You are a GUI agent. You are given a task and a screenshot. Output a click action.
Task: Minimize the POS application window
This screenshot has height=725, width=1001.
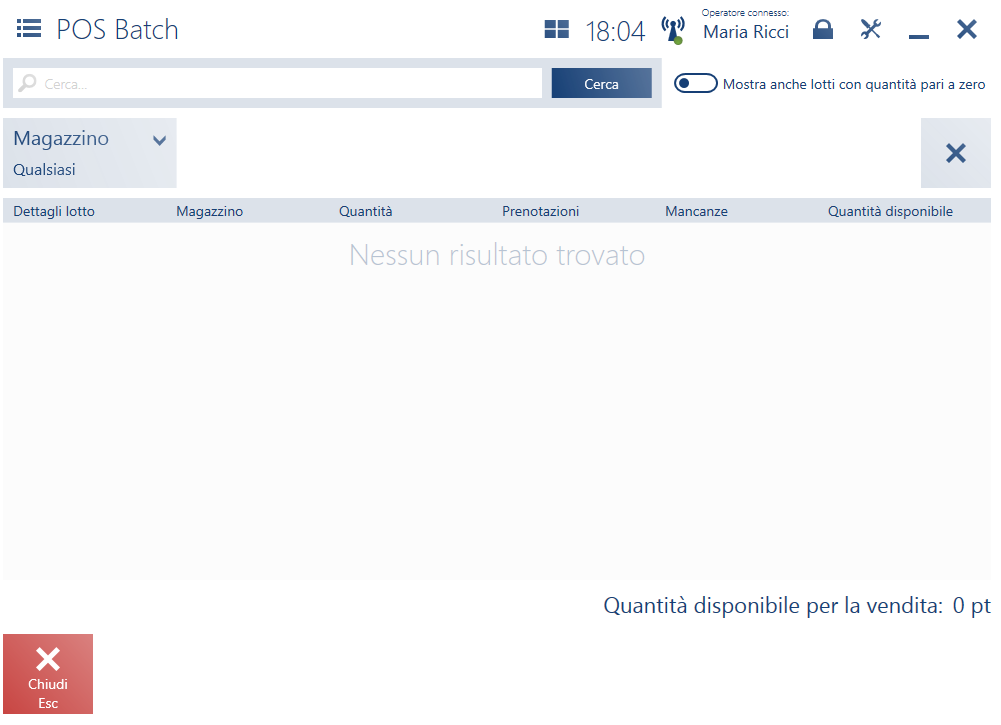[x=918, y=36]
